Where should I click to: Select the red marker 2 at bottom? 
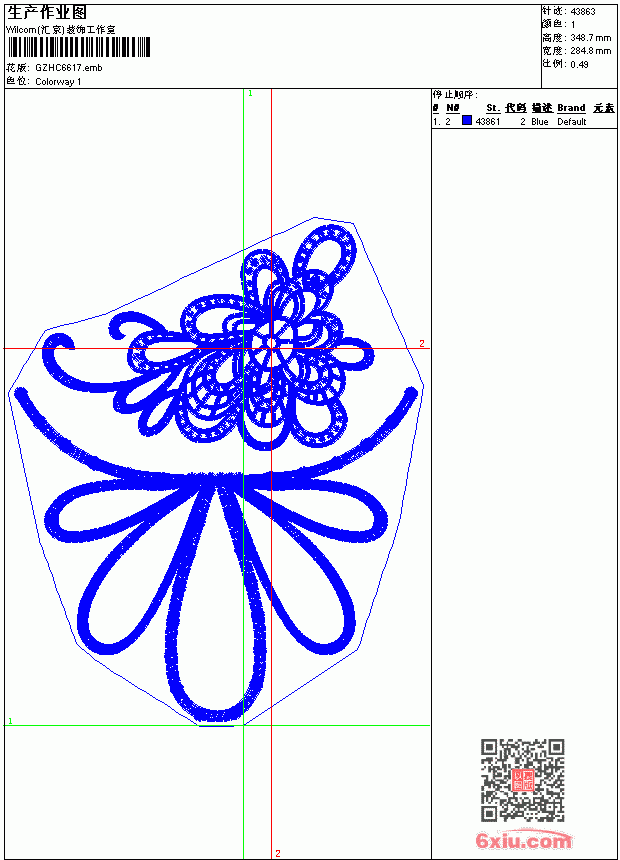pyautogui.click(x=278, y=853)
